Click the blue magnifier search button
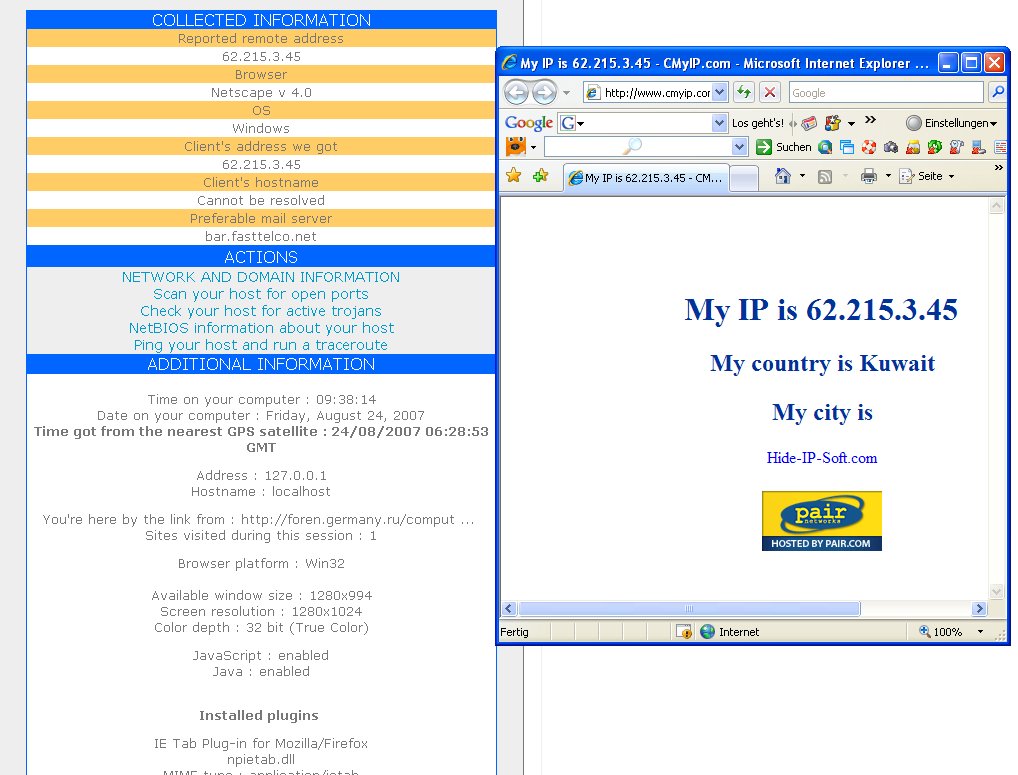Image resolution: width=1018 pixels, height=775 pixels. tap(997, 93)
